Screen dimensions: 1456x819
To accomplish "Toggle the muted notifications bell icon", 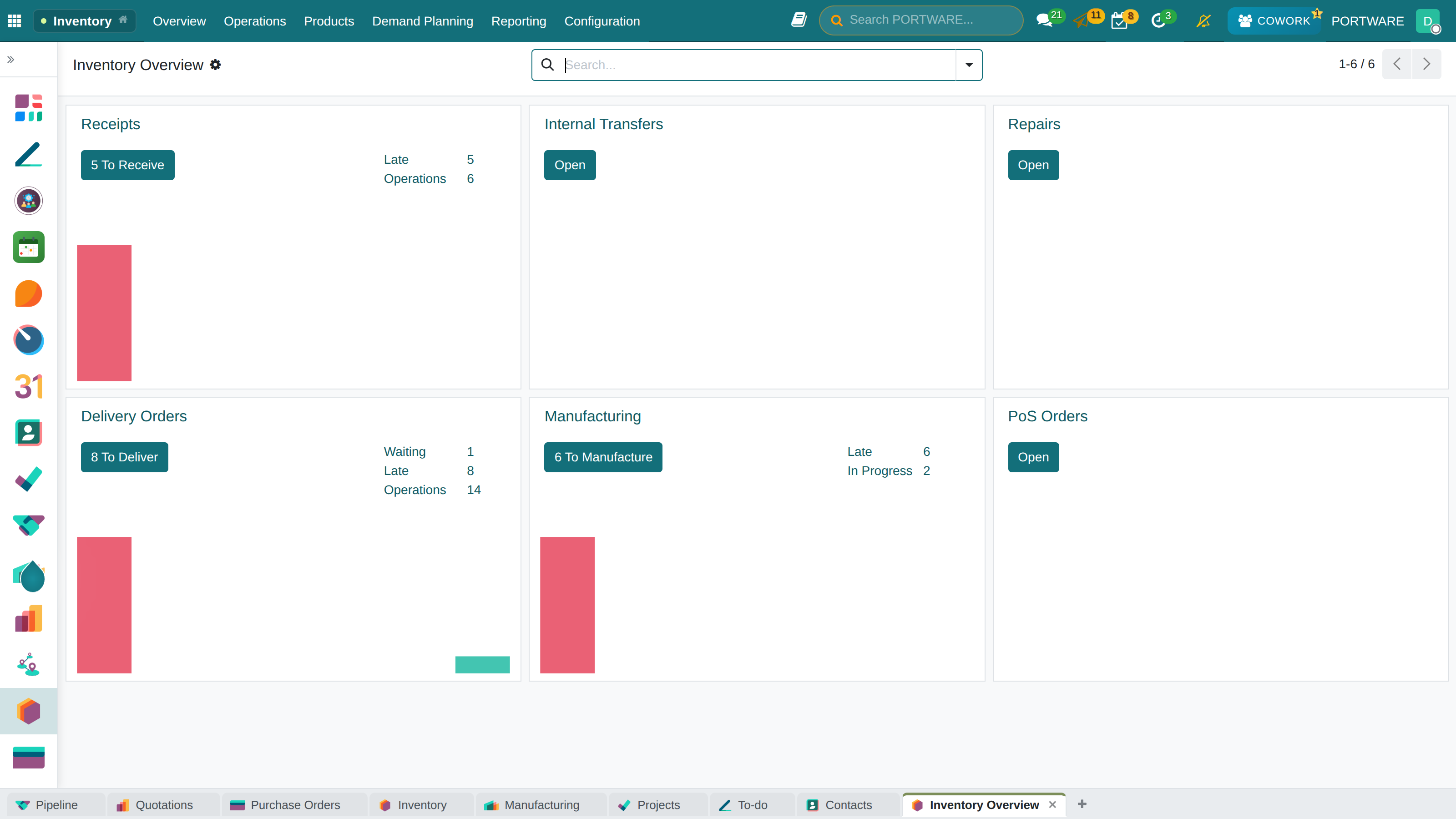I will (1203, 21).
